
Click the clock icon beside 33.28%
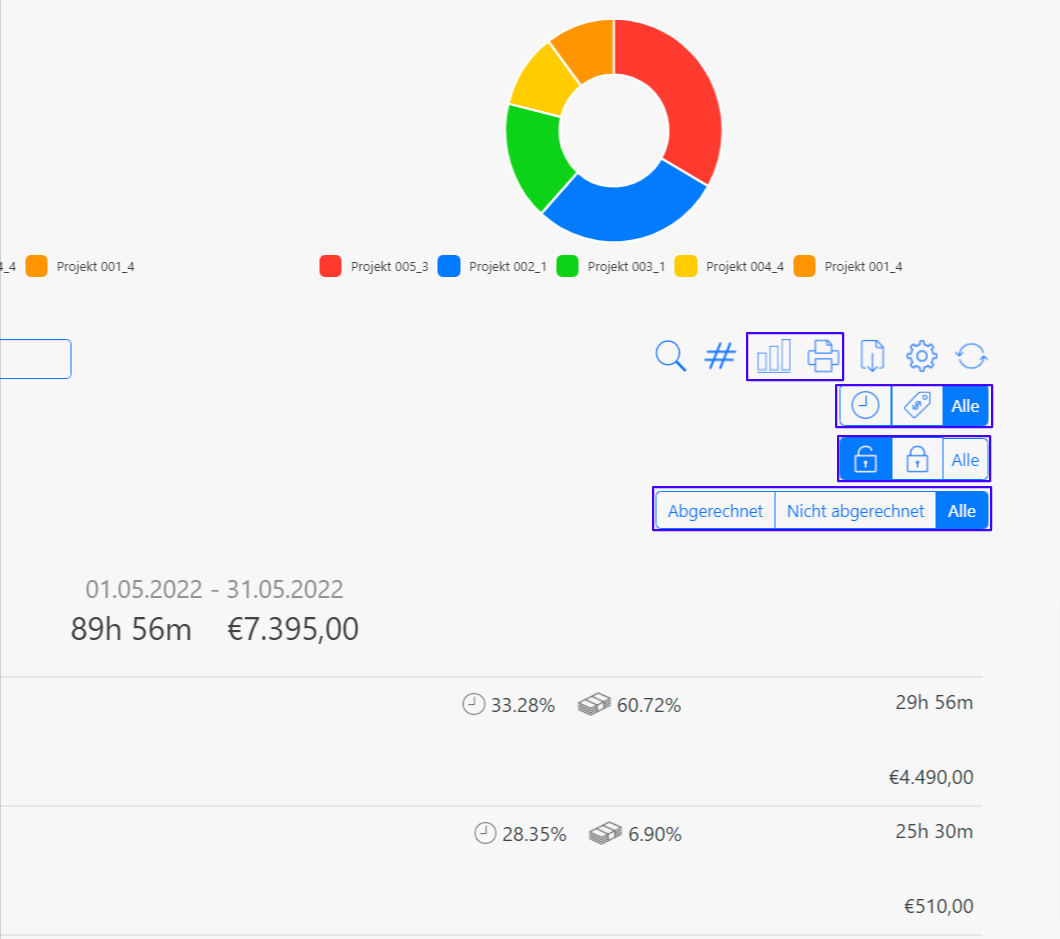click(474, 704)
